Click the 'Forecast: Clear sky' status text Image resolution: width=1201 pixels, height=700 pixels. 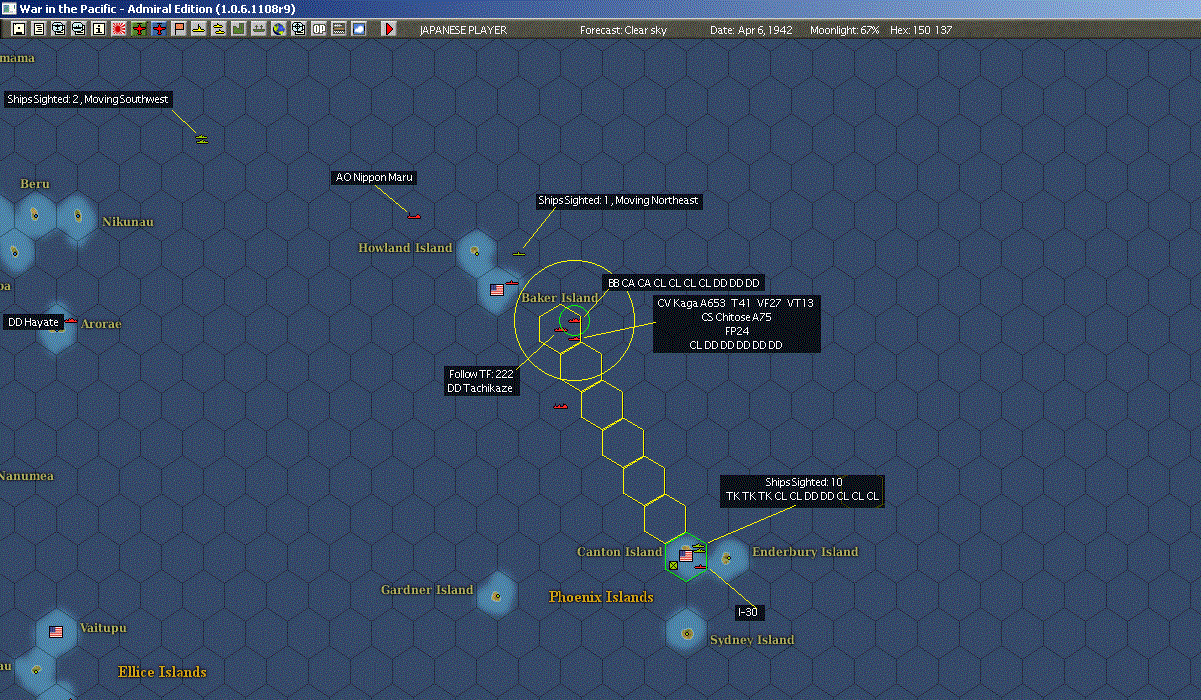623,30
